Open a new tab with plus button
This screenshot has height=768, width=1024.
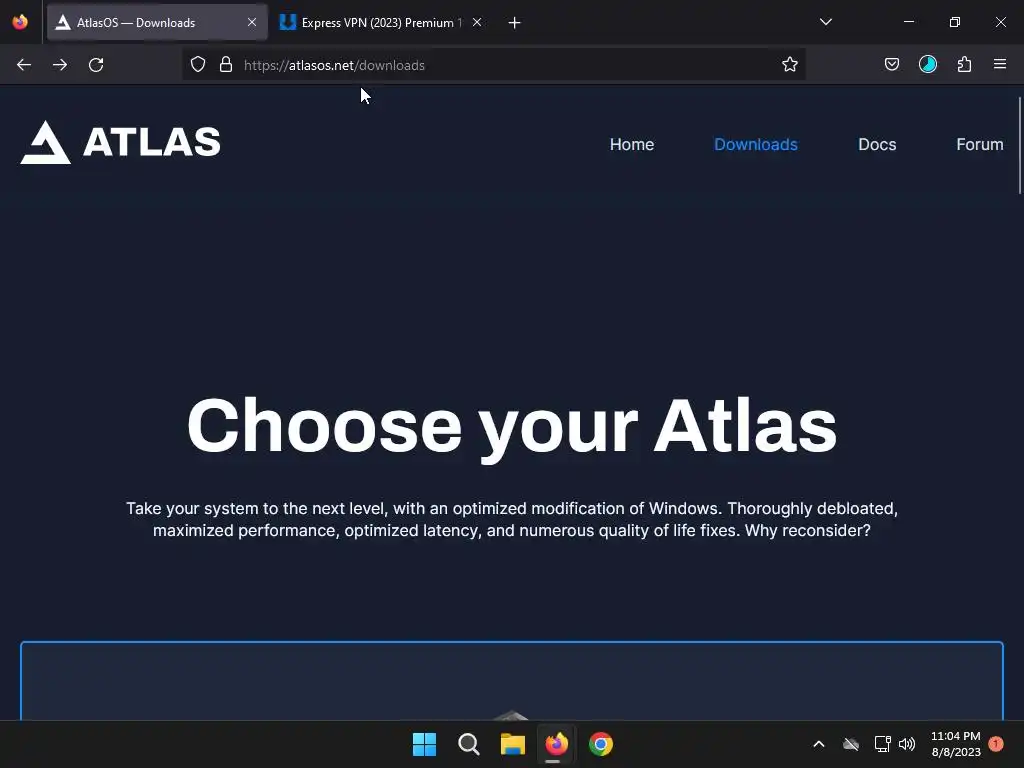point(515,23)
